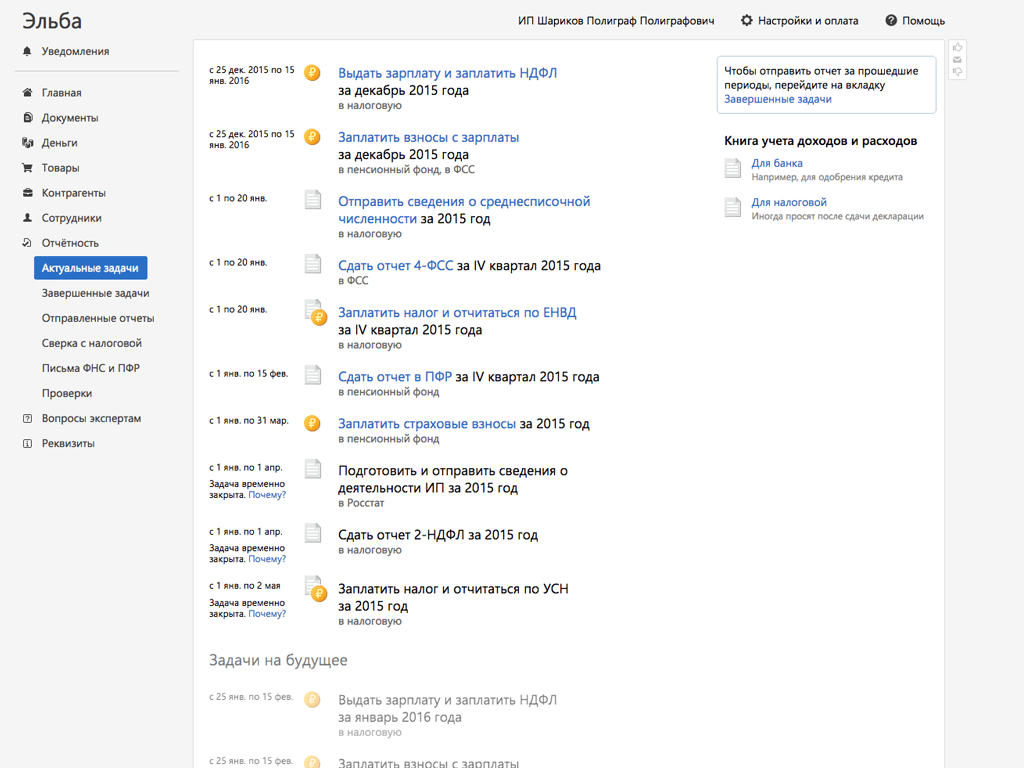Viewport: 1024px width, 768px height.
Task: Open the Проверки section
Action: pos(67,393)
